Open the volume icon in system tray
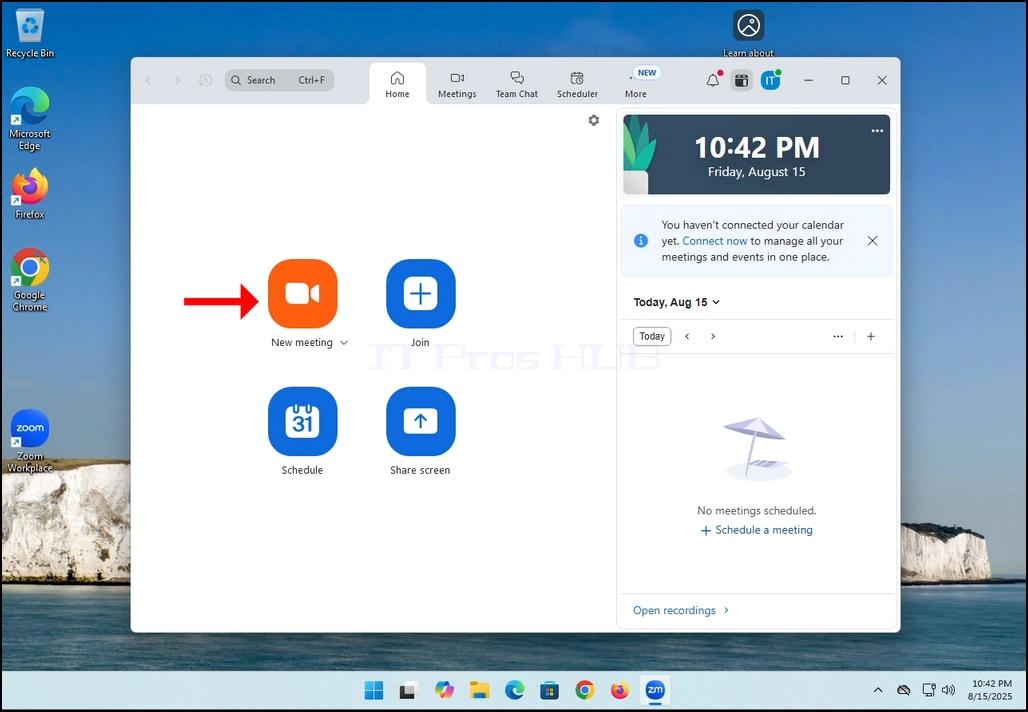Viewport: 1028px width, 712px height. coord(948,690)
